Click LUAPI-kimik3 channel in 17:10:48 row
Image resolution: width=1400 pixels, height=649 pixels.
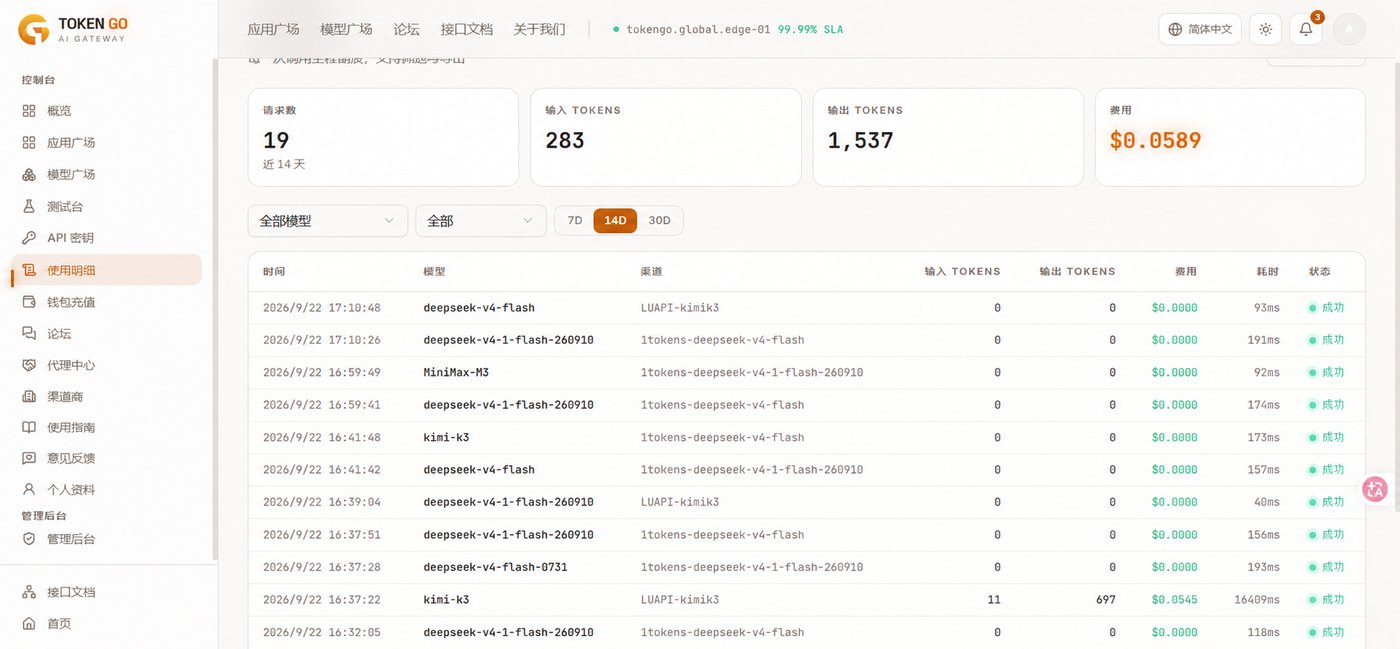coord(680,307)
